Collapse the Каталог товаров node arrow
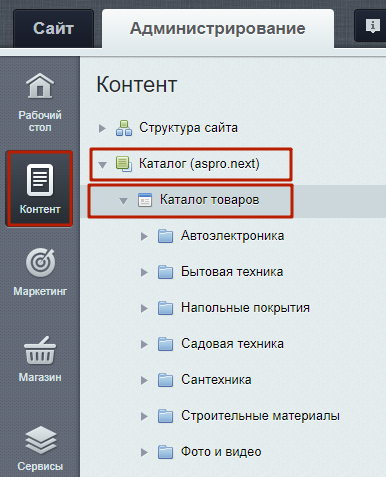This screenshot has width=386, height=477. pyautogui.click(x=123, y=201)
